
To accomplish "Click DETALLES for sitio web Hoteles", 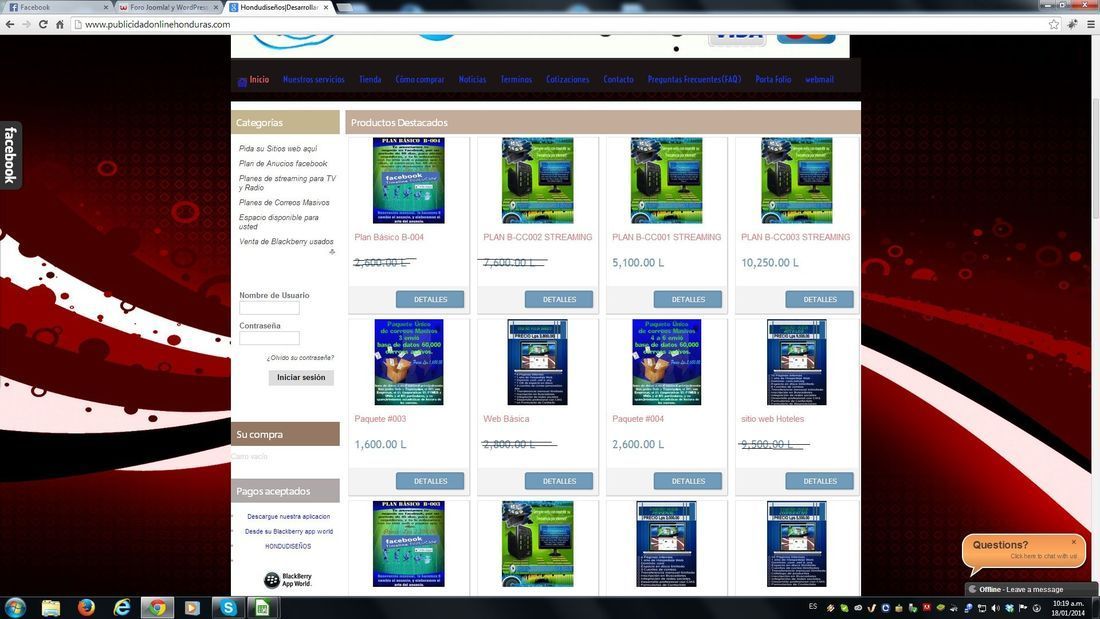I will click(819, 481).
